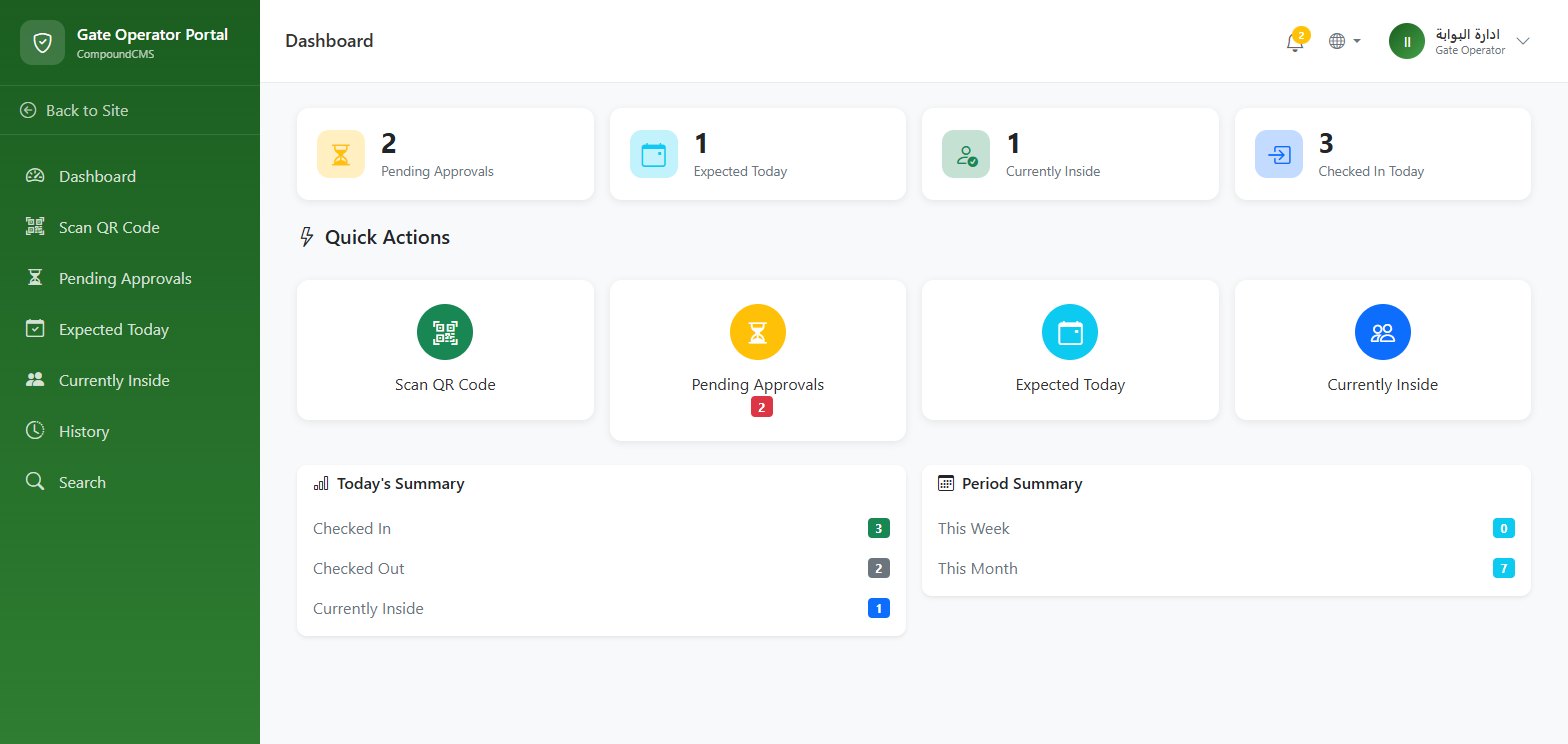1568x744 pixels.
Task: Click the red Pending Approvals count badge
Action: point(762,407)
